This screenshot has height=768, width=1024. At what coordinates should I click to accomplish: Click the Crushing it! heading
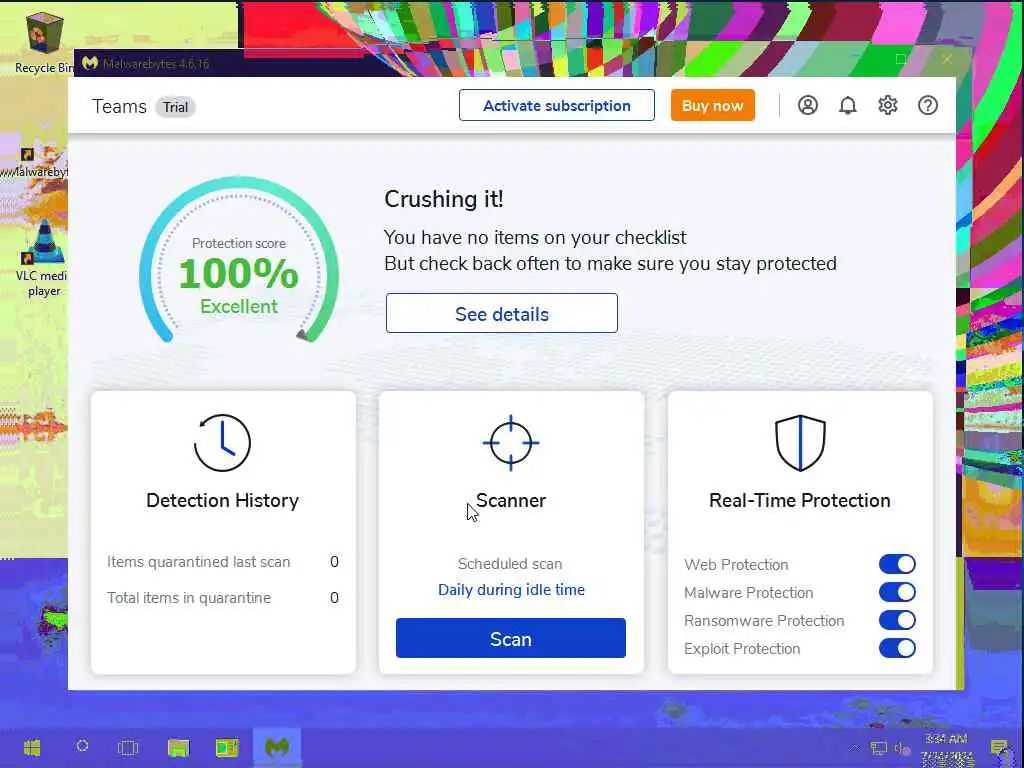click(443, 199)
